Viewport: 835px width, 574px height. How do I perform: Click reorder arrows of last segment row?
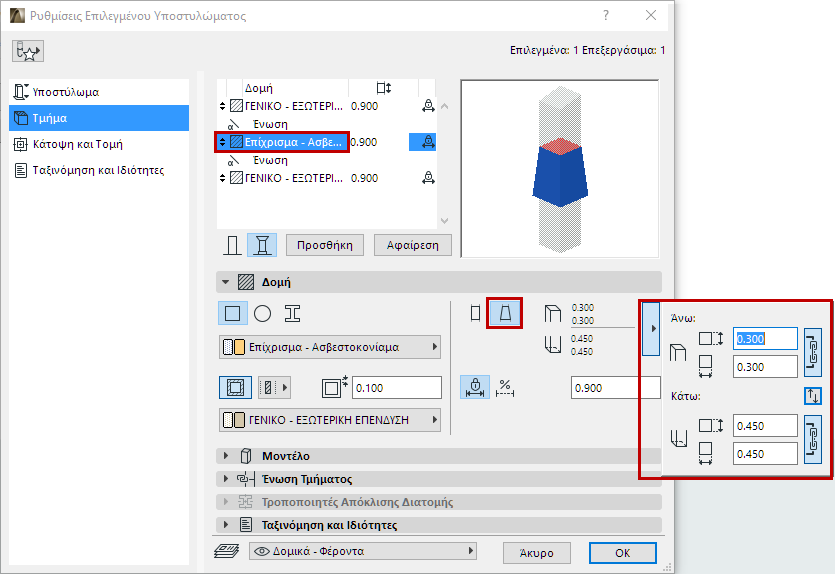223,178
